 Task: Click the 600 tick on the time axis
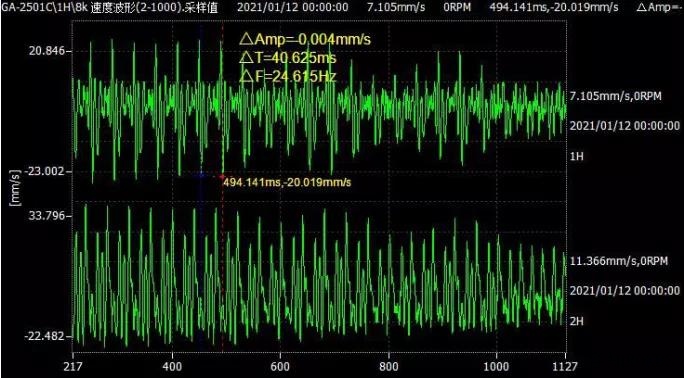280,366
